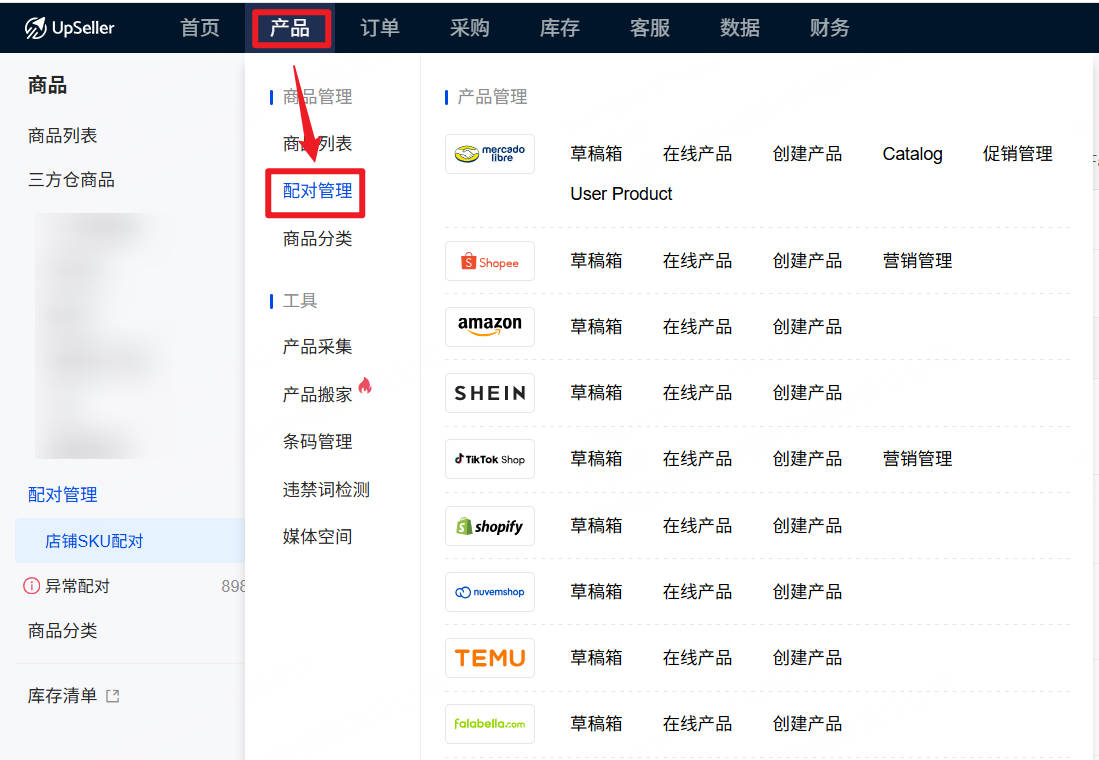The height and width of the screenshot is (760, 1099).
Task: Click the external link icon beside 库存清单
Action: pos(113,696)
